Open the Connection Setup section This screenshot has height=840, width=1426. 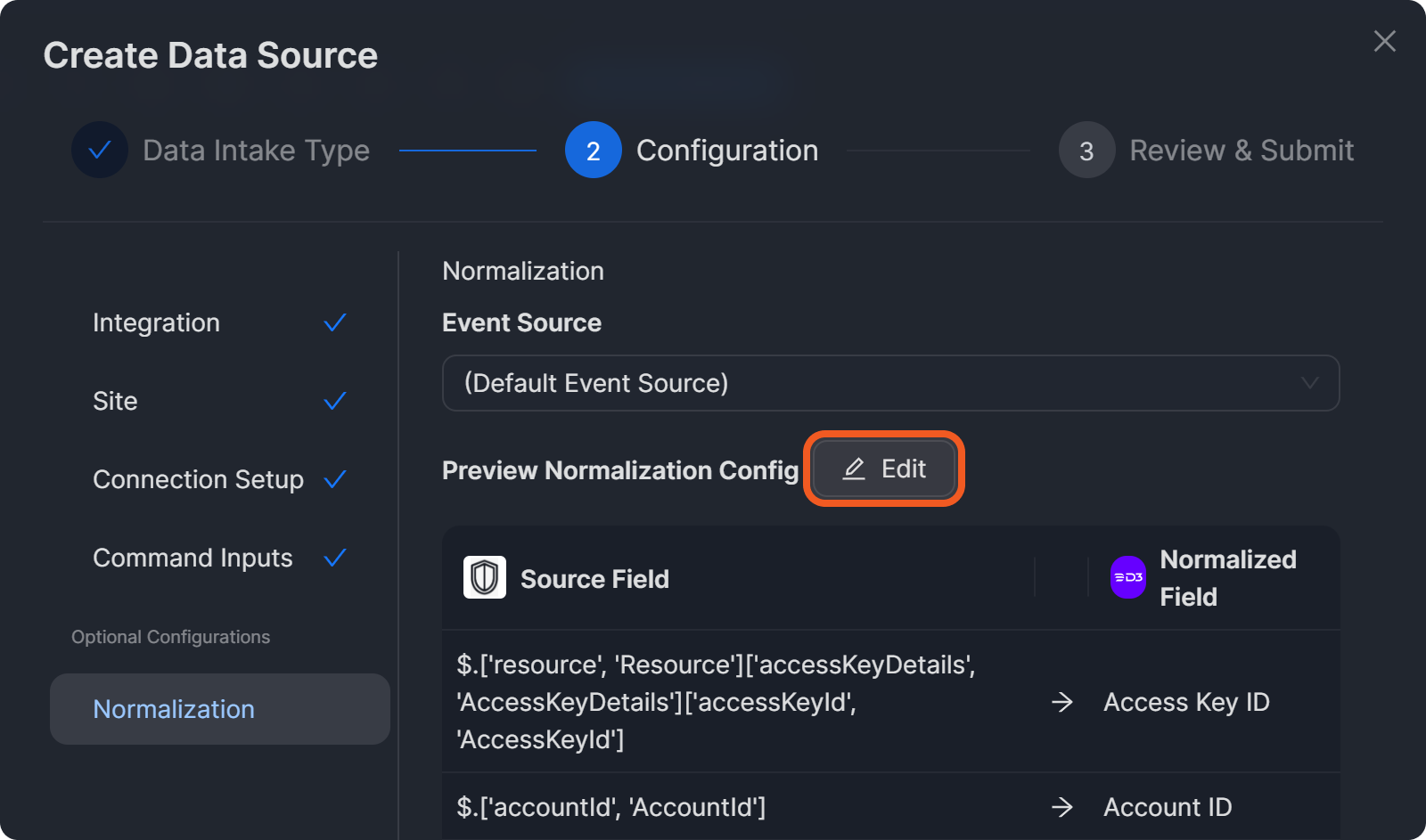point(198,479)
